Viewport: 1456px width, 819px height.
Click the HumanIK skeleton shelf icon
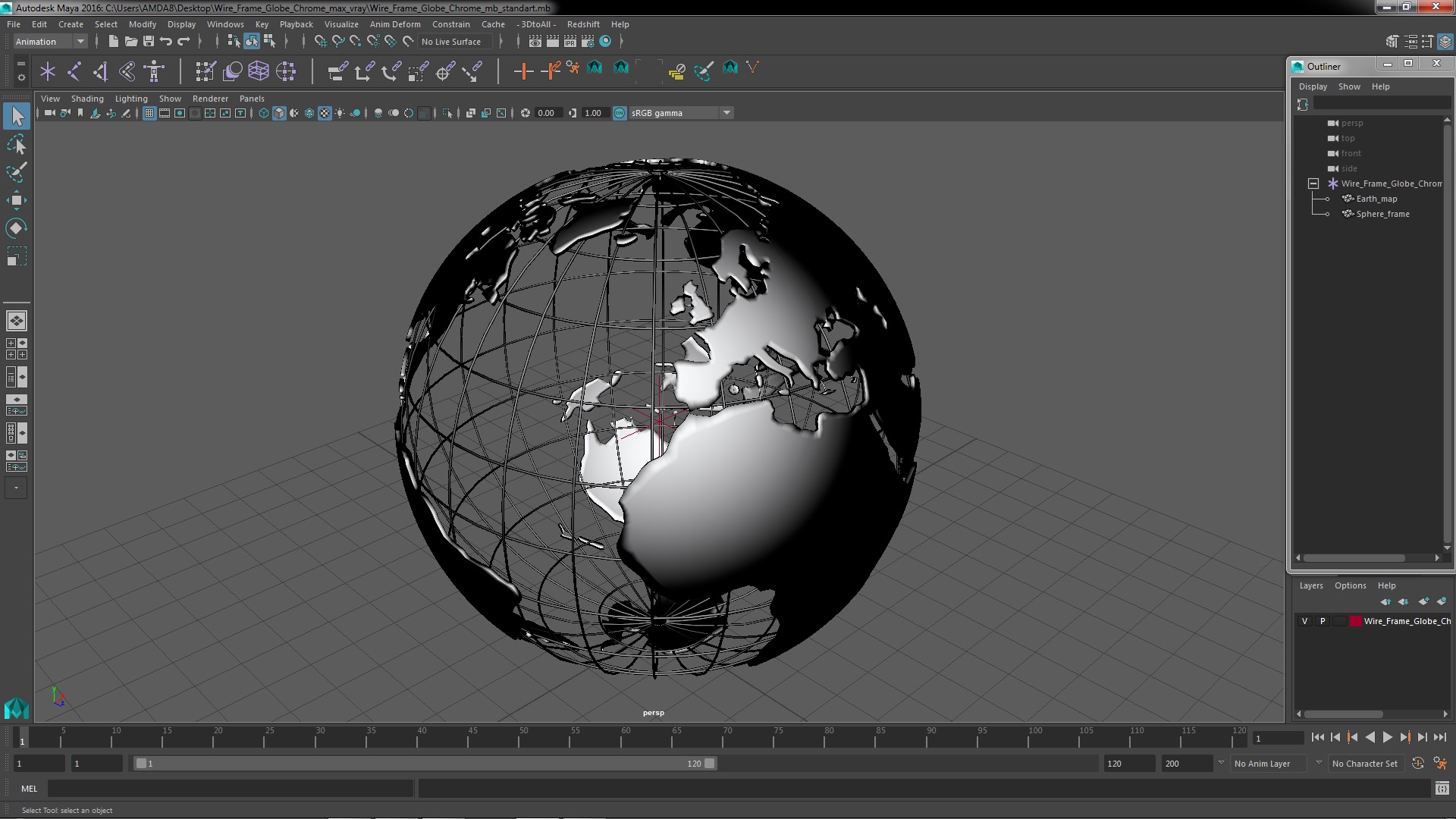click(154, 71)
